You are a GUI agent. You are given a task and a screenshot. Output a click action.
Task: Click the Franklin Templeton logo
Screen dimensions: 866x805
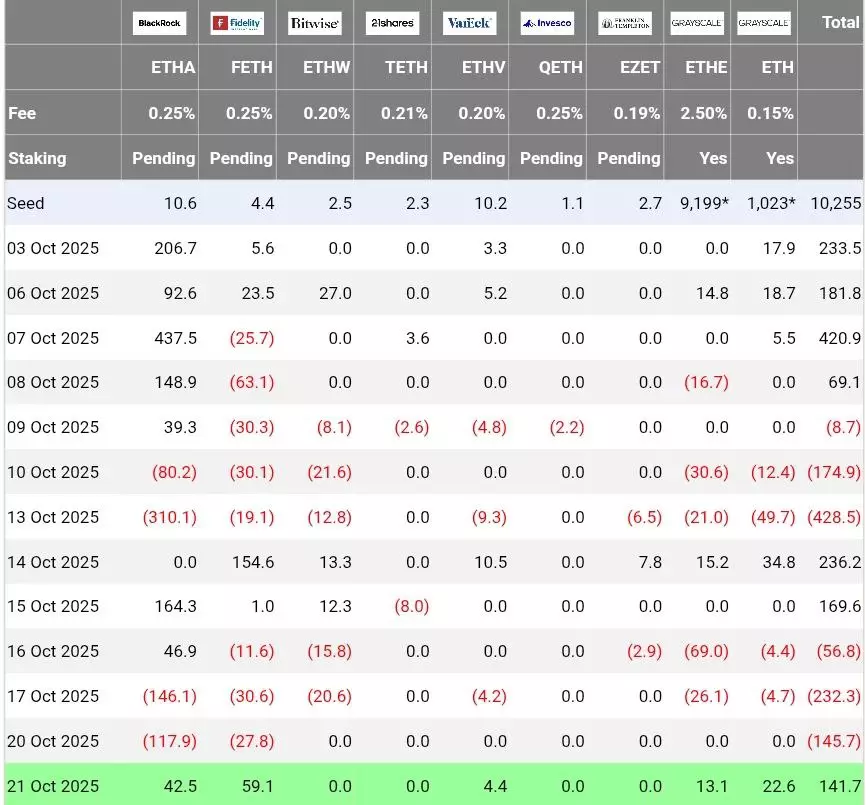pyautogui.click(x=624, y=23)
